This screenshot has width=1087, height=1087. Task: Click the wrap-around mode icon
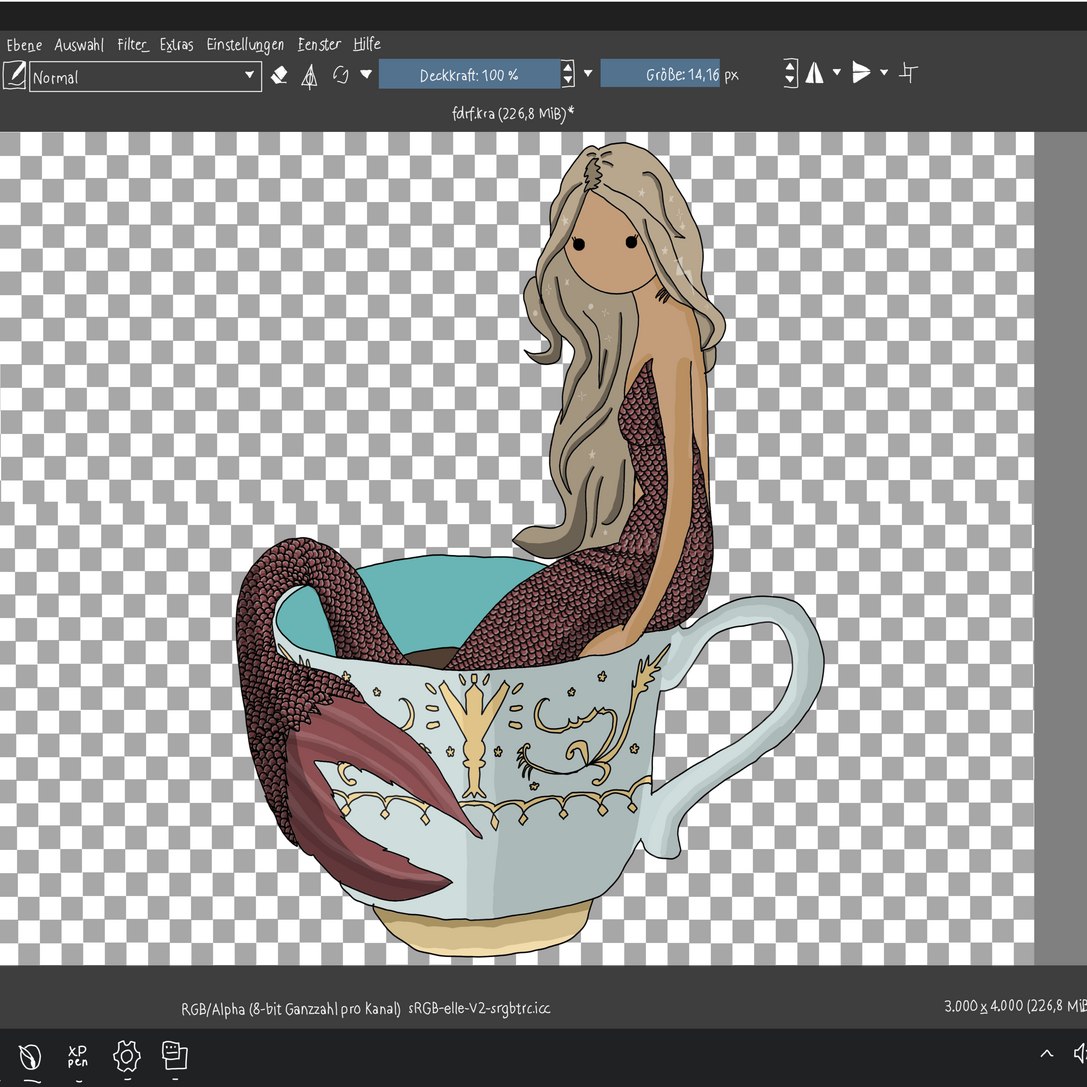(x=909, y=73)
